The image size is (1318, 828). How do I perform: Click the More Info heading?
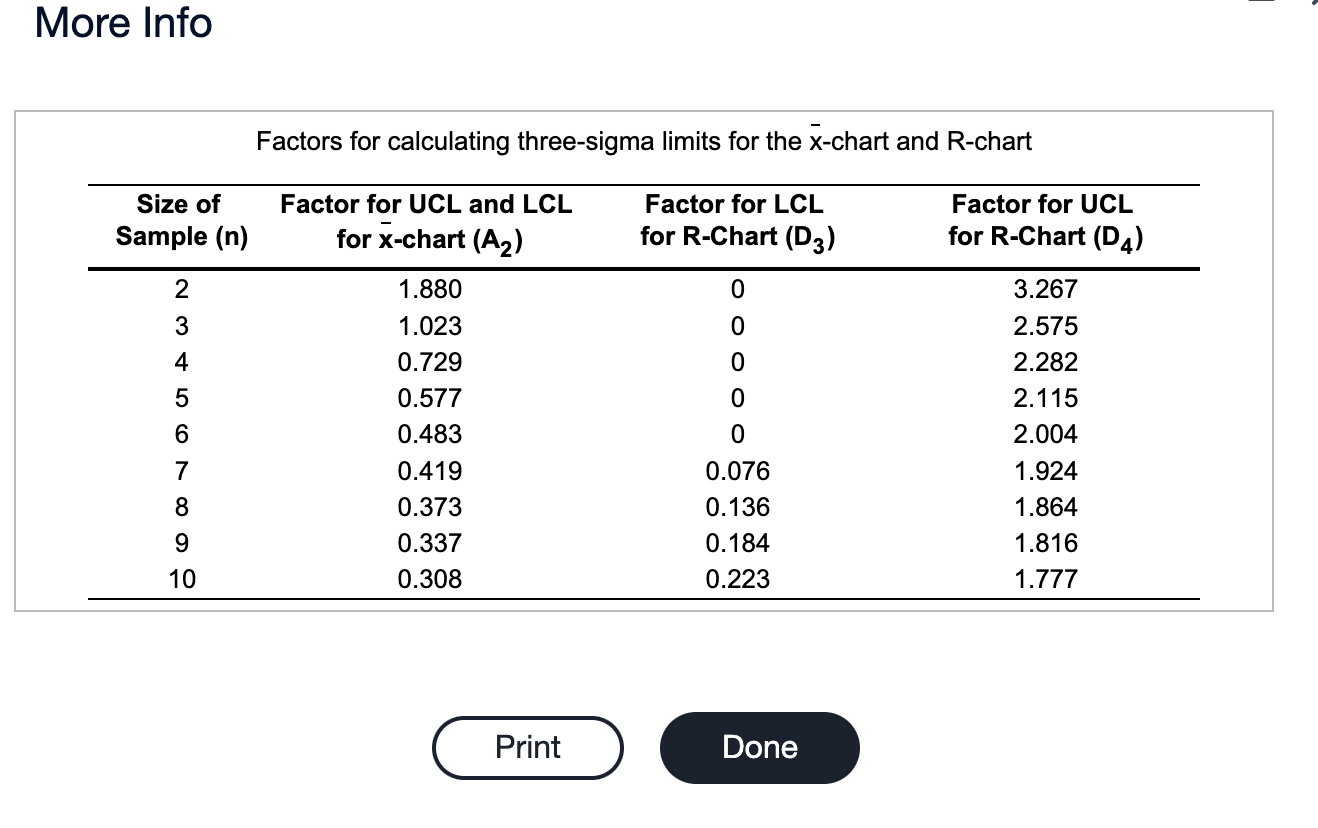click(x=121, y=22)
